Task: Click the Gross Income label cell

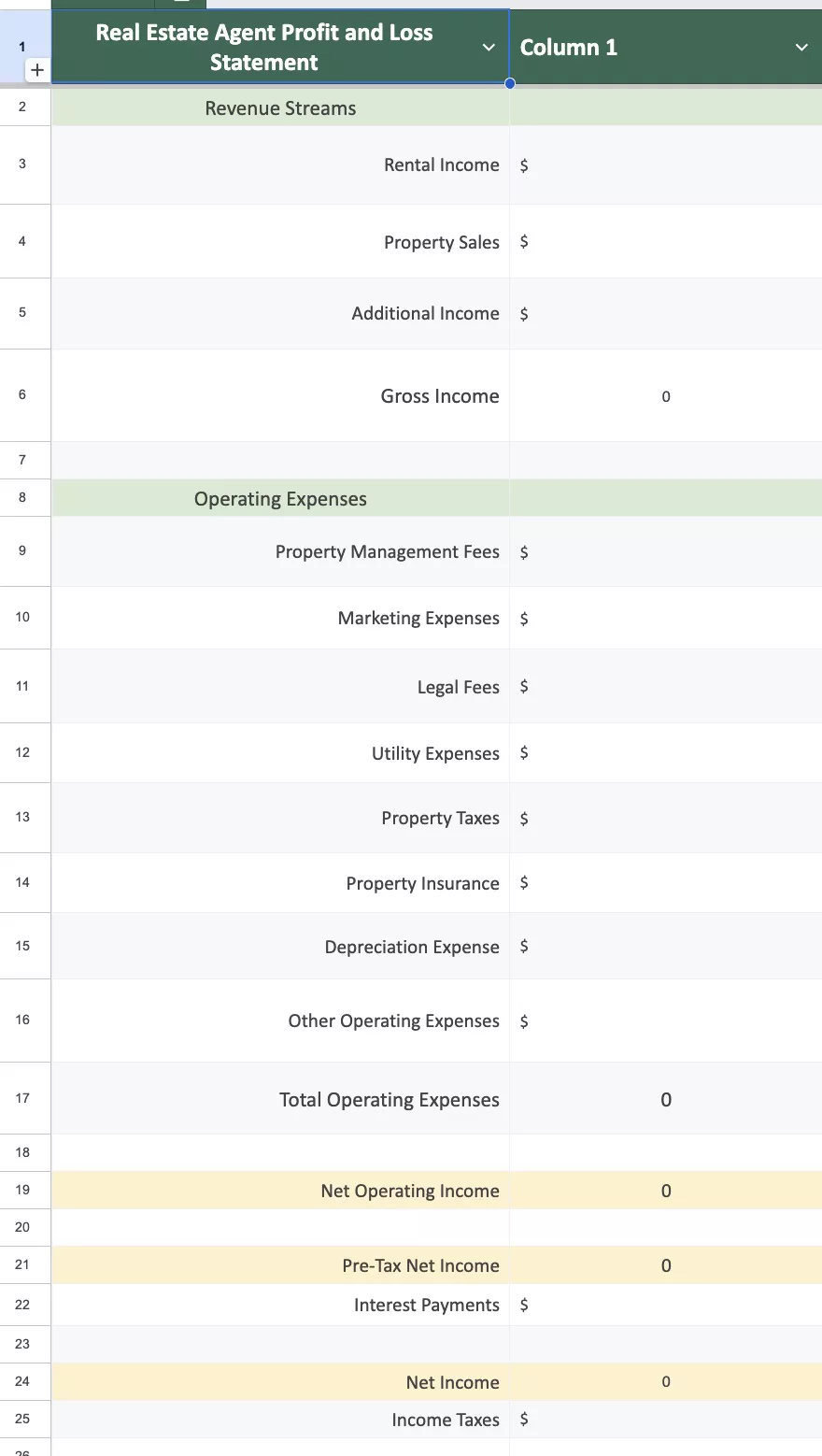Action: [439, 395]
